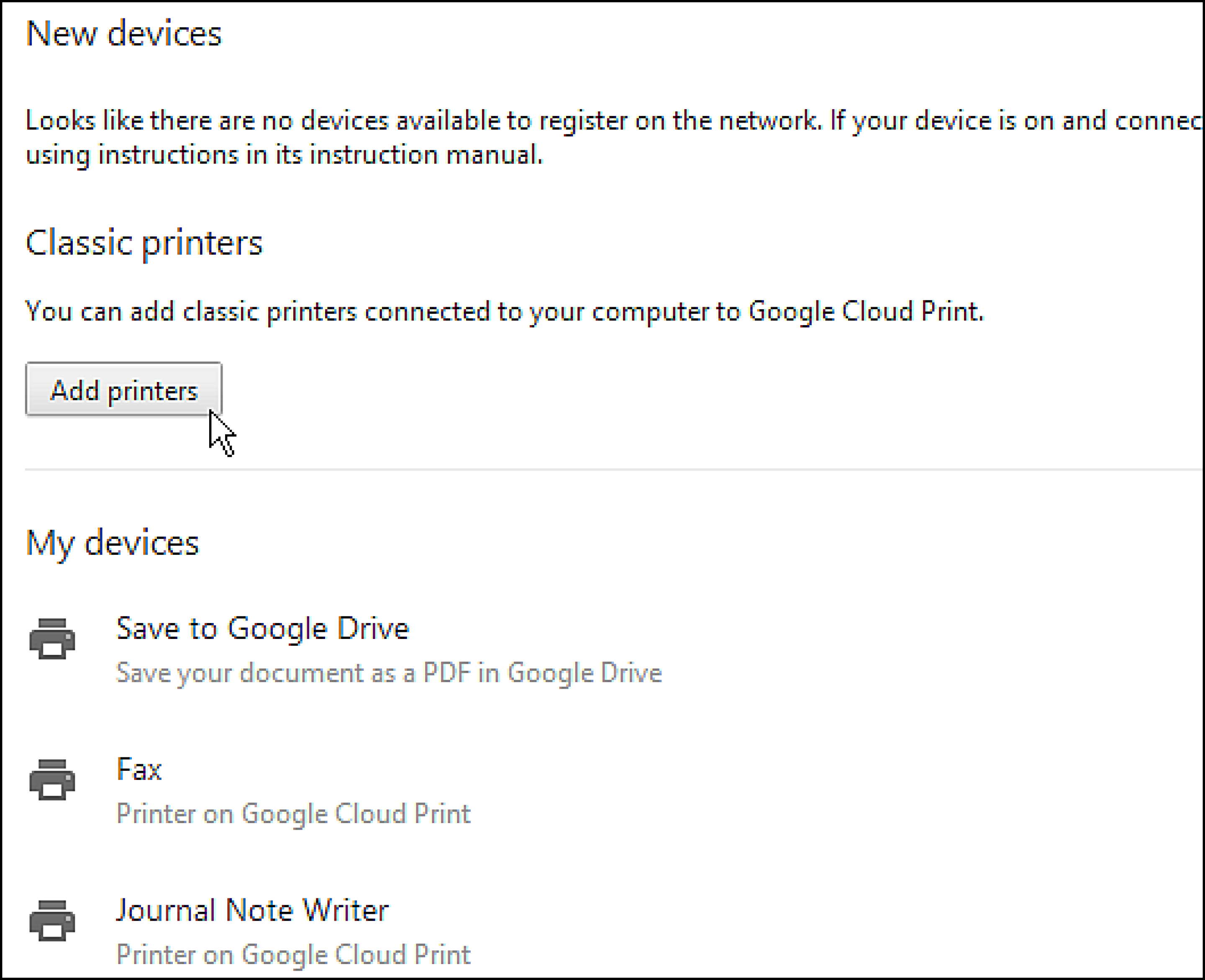Click Printer on Google Cloud Print under Journal Note Writer
Image resolution: width=1205 pixels, height=980 pixels.
[293, 954]
